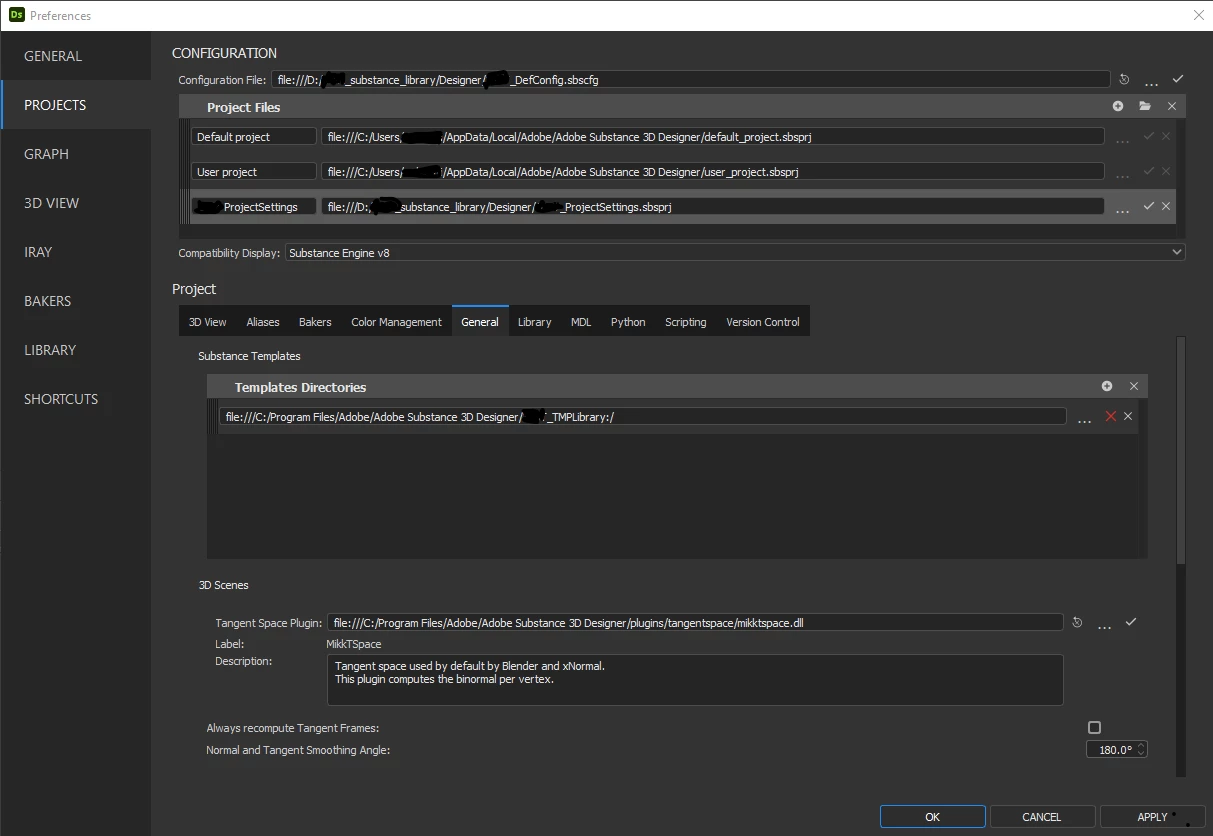
Task: Click the TMPLibrary templates directory path field
Action: tap(643, 417)
